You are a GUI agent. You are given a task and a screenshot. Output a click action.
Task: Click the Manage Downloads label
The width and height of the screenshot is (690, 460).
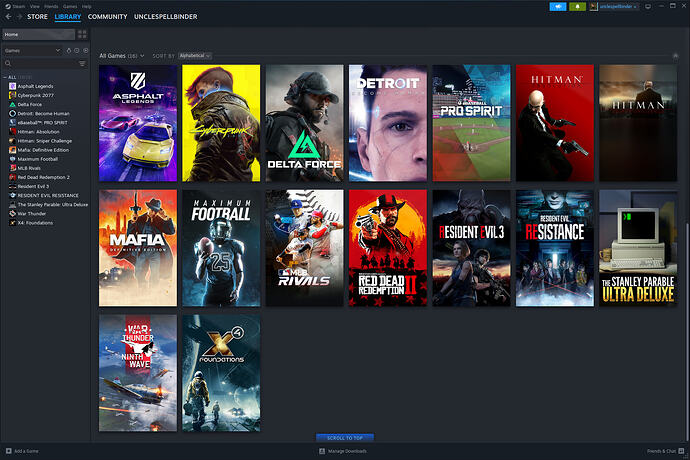click(x=347, y=451)
